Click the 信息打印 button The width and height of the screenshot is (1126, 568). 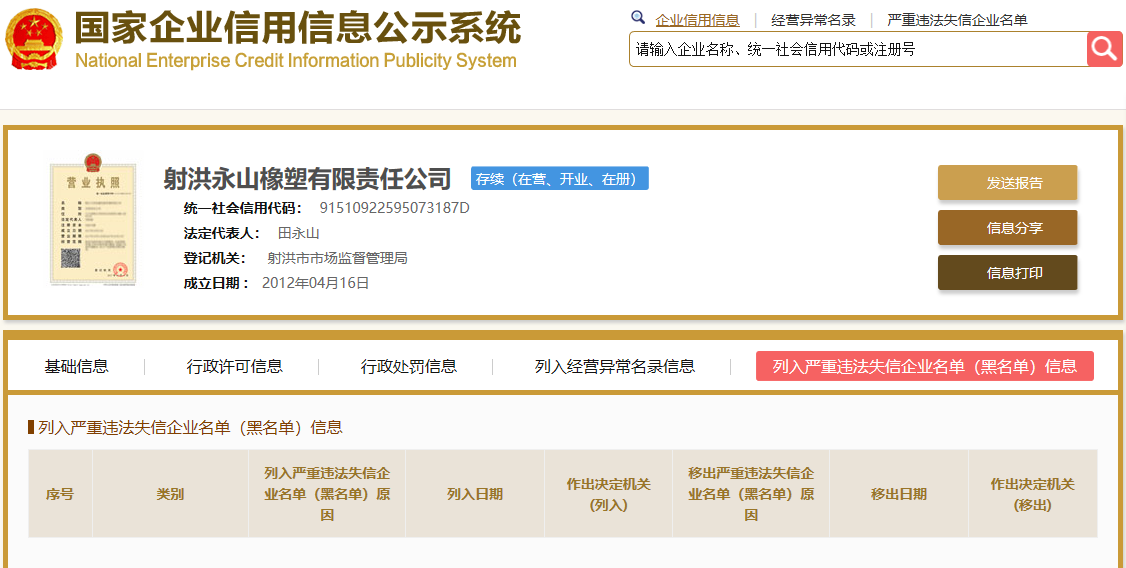coord(1008,273)
